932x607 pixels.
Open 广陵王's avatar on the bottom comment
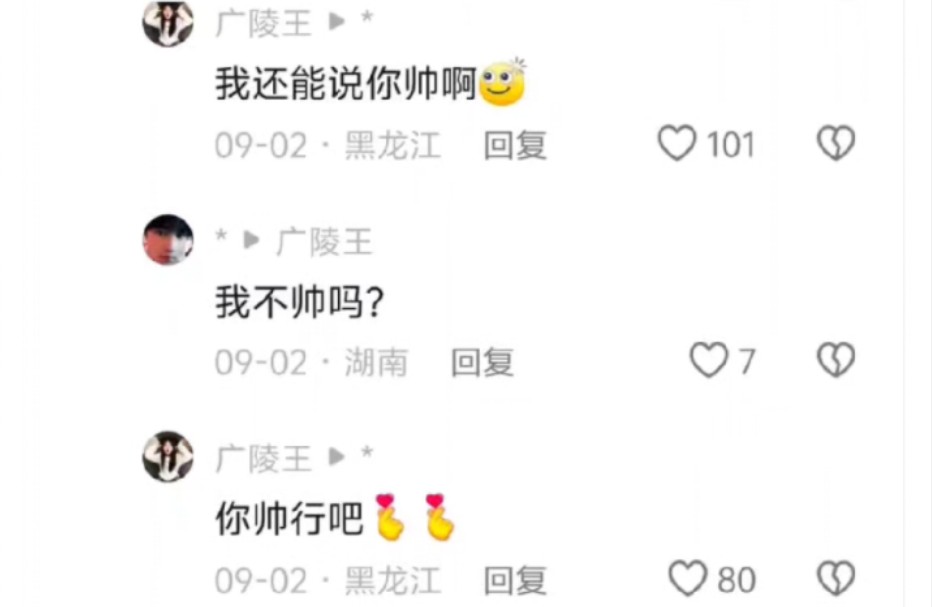(x=168, y=457)
